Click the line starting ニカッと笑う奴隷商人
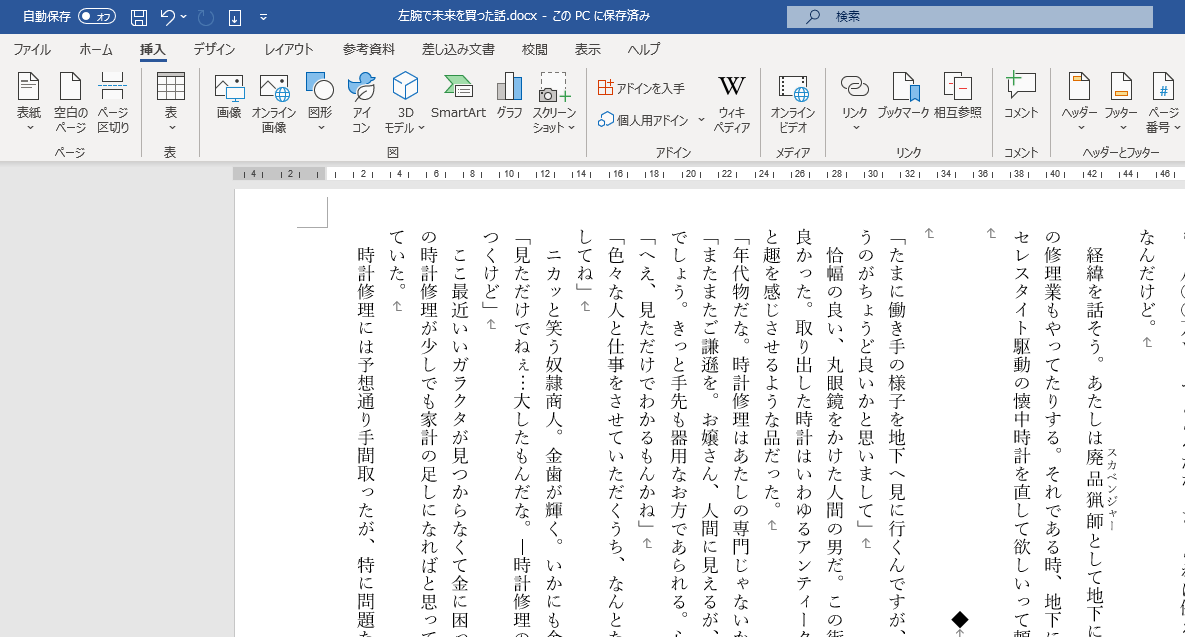This screenshot has height=637, width=1185. click(555, 440)
